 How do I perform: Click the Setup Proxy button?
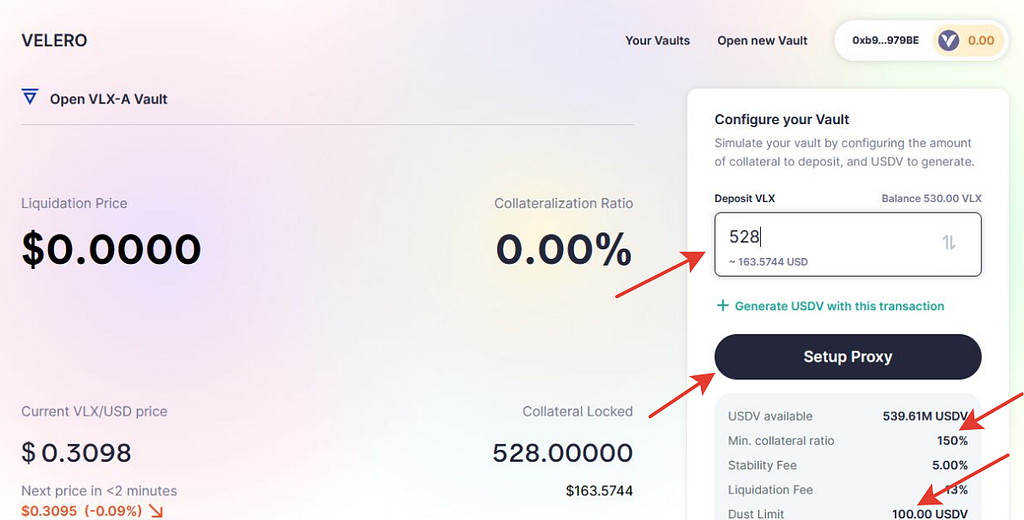(x=848, y=357)
